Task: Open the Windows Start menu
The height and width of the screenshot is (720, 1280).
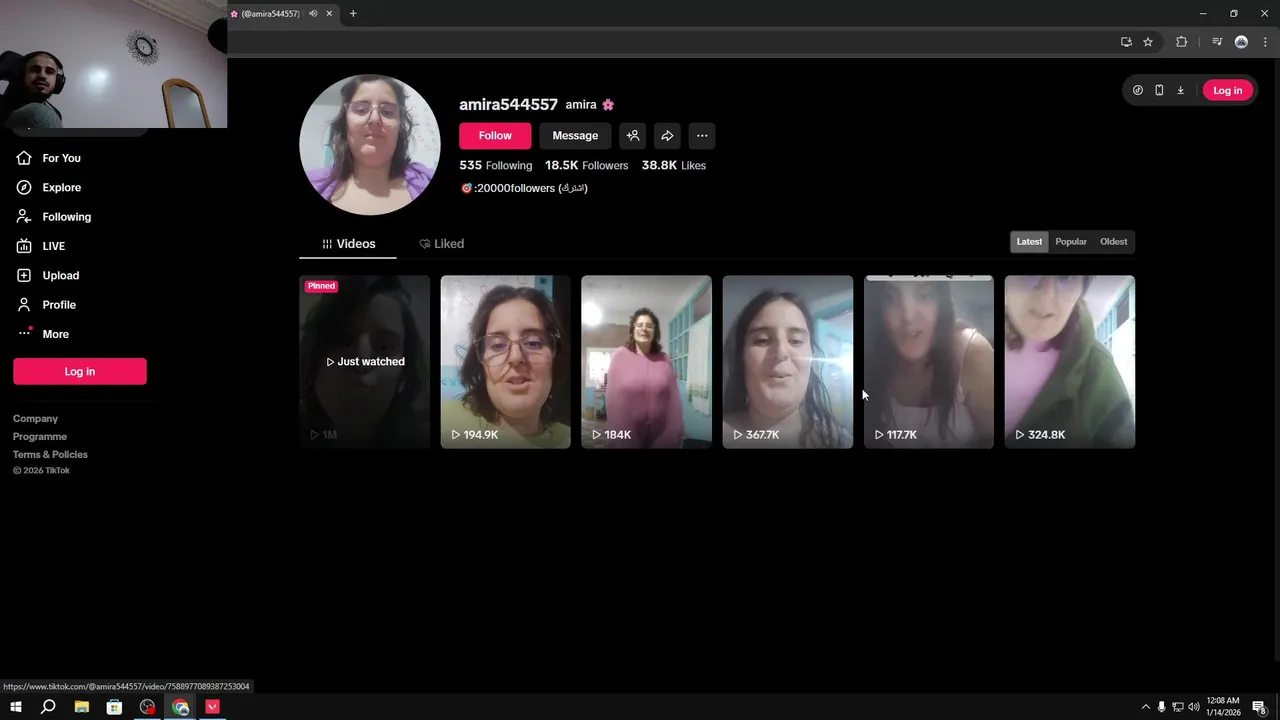Action: point(15,707)
